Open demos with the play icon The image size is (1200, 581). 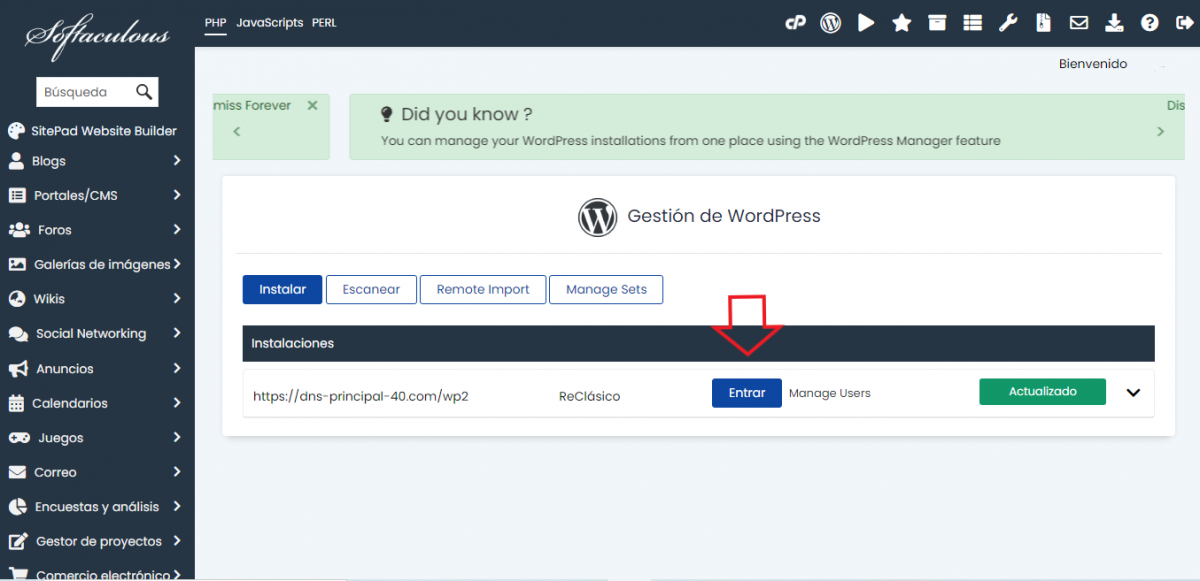pos(866,23)
